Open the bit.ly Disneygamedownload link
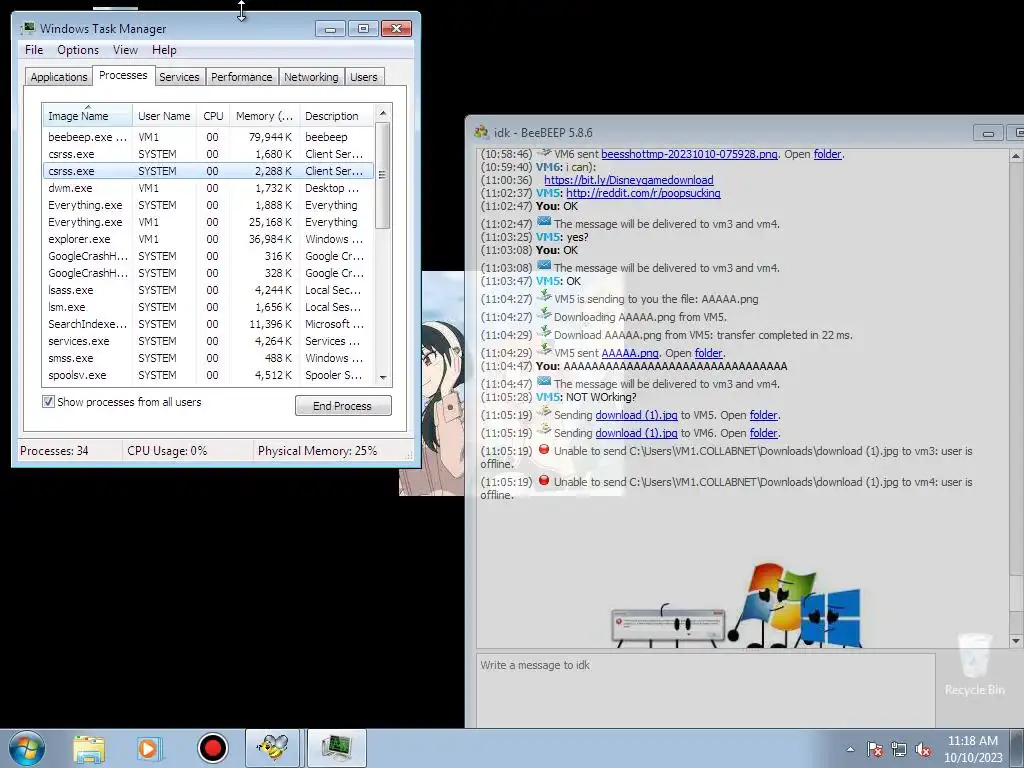This screenshot has height=768, width=1024. click(628, 180)
